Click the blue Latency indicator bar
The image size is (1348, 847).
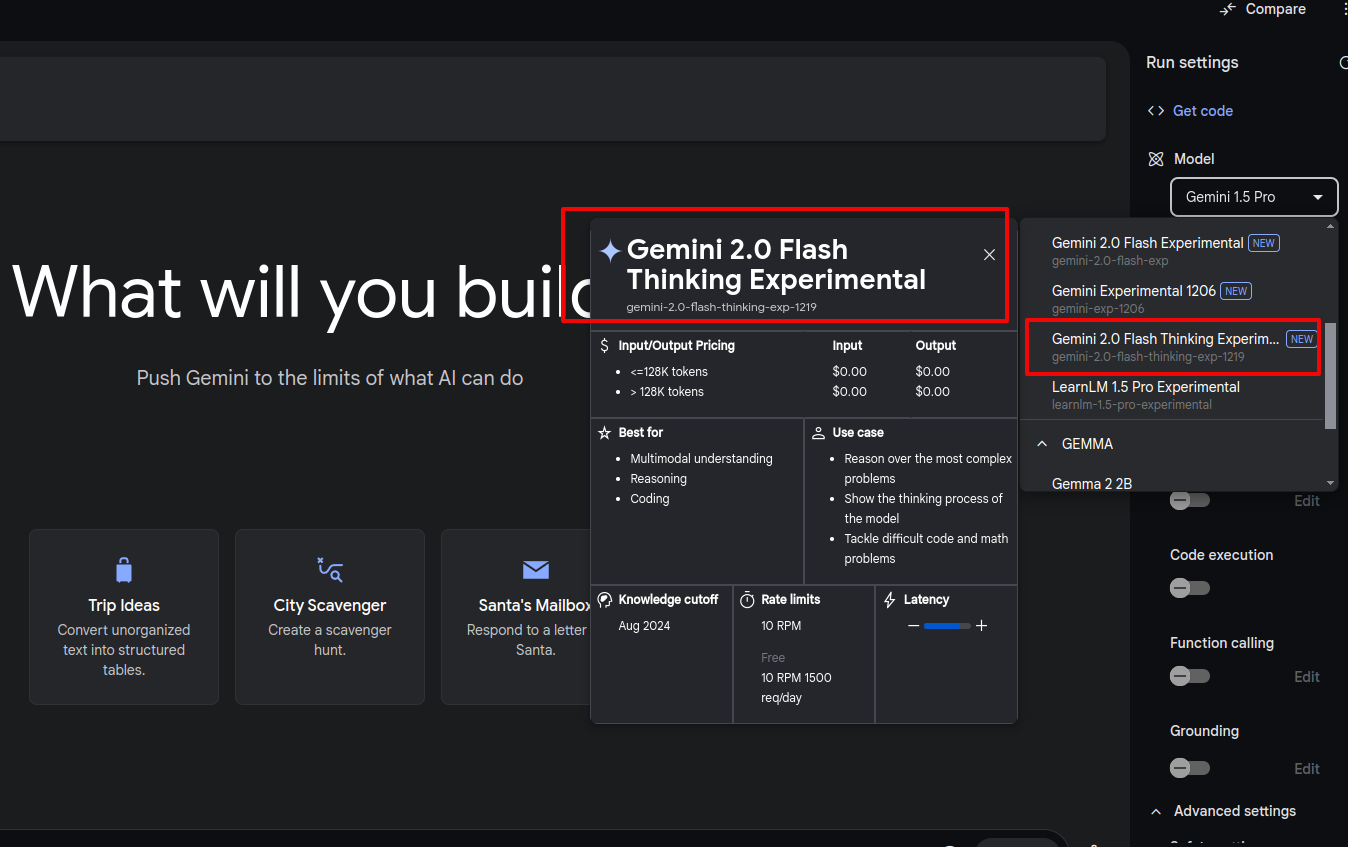pyautogui.click(x=947, y=626)
